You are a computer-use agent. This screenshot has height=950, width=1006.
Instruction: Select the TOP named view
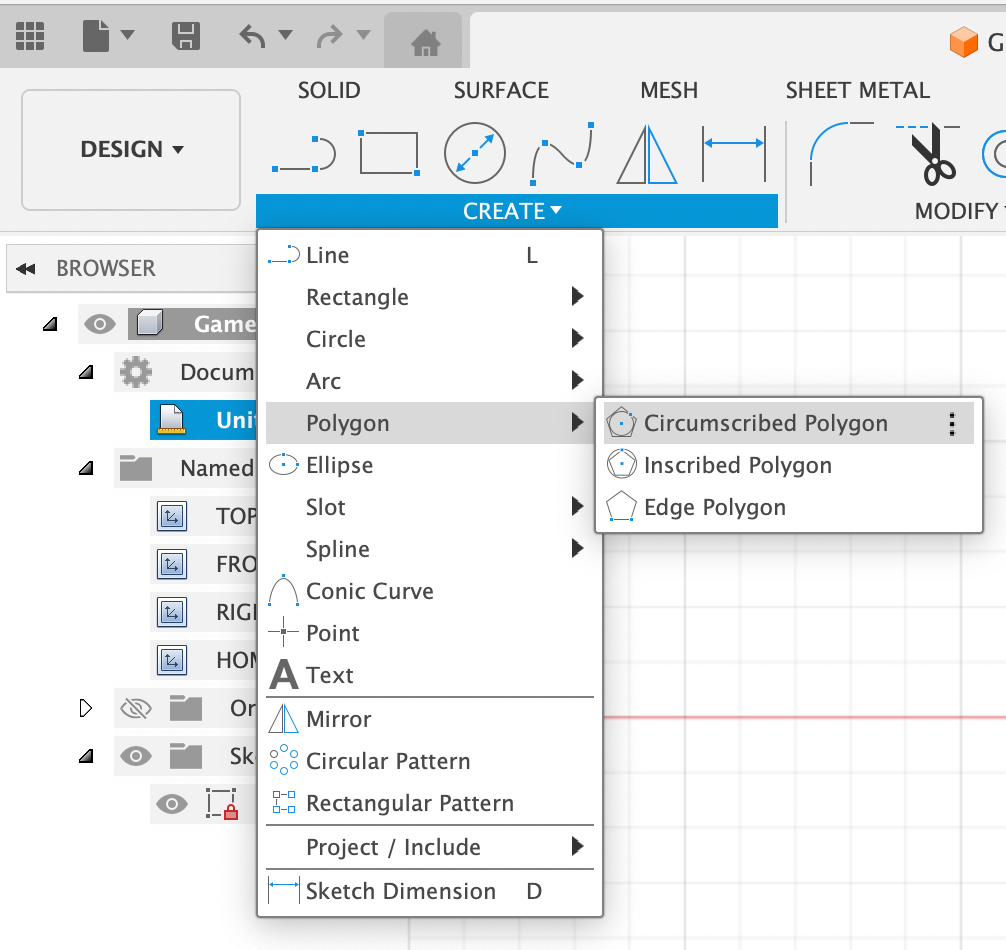point(203,516)
